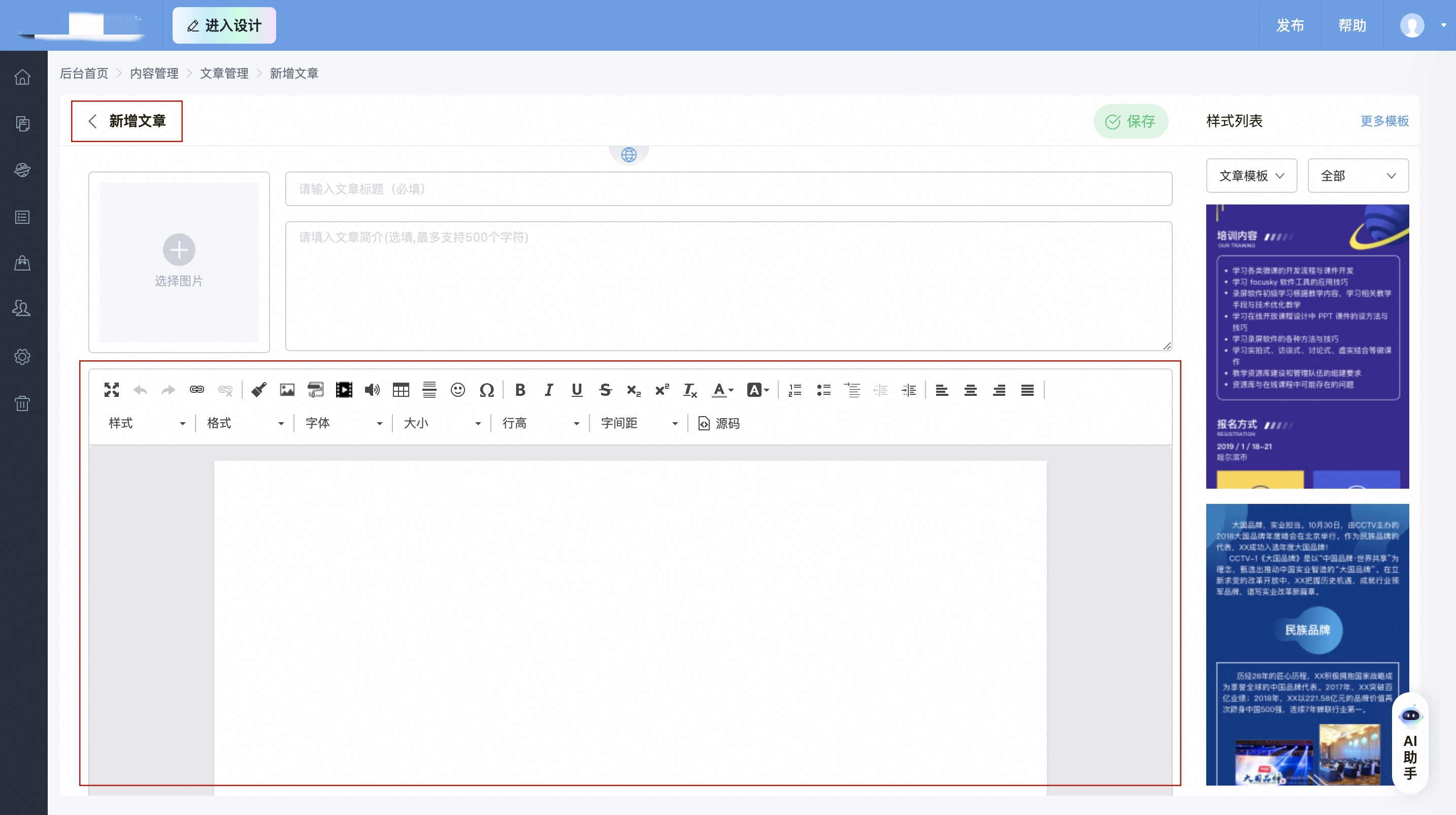
Task: Open the 文章管理 breadcrumb menu item
Action: [x=224, y=74]
